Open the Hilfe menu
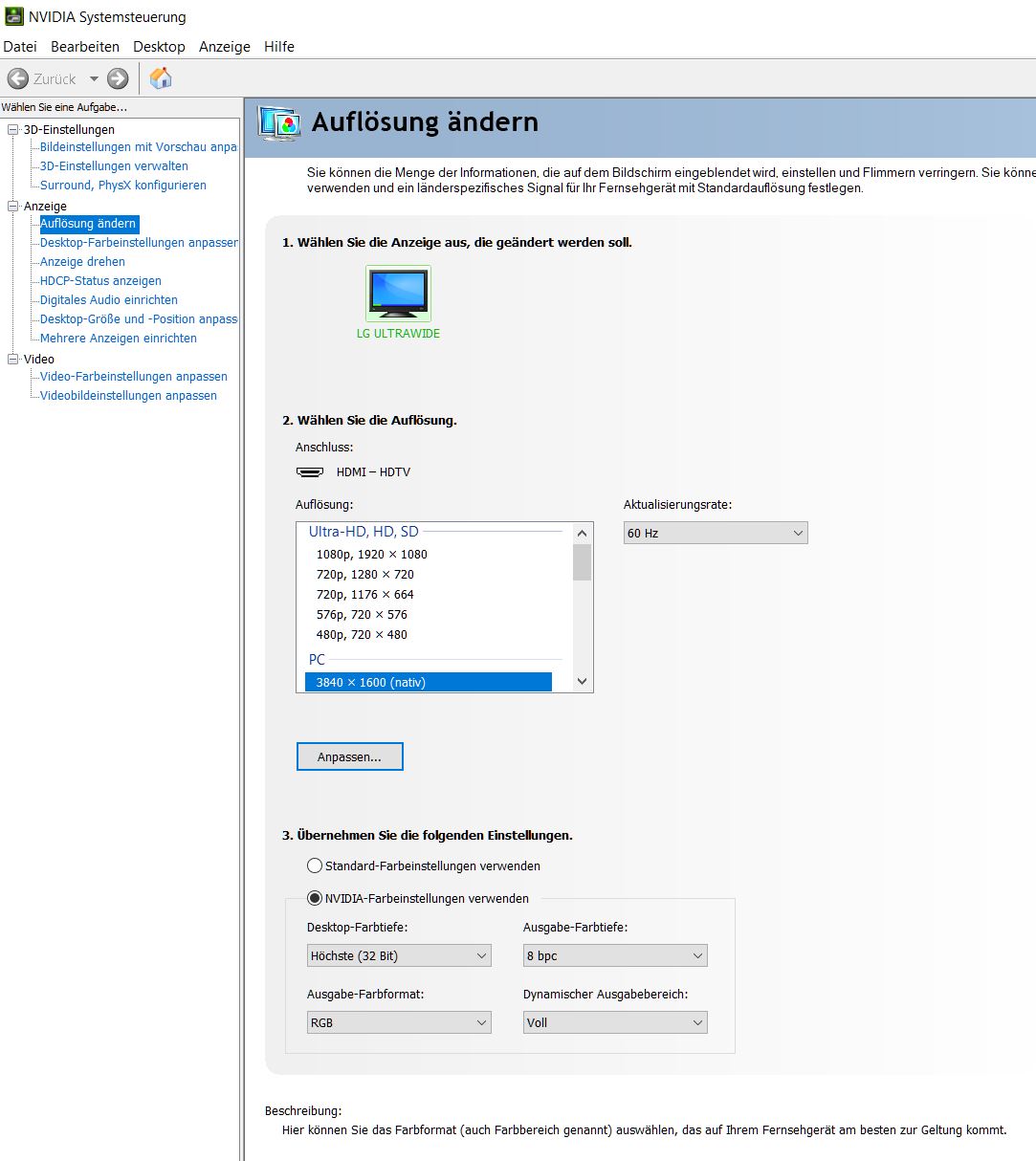This screenshot has width=1036, height=1161. point(279,47)
